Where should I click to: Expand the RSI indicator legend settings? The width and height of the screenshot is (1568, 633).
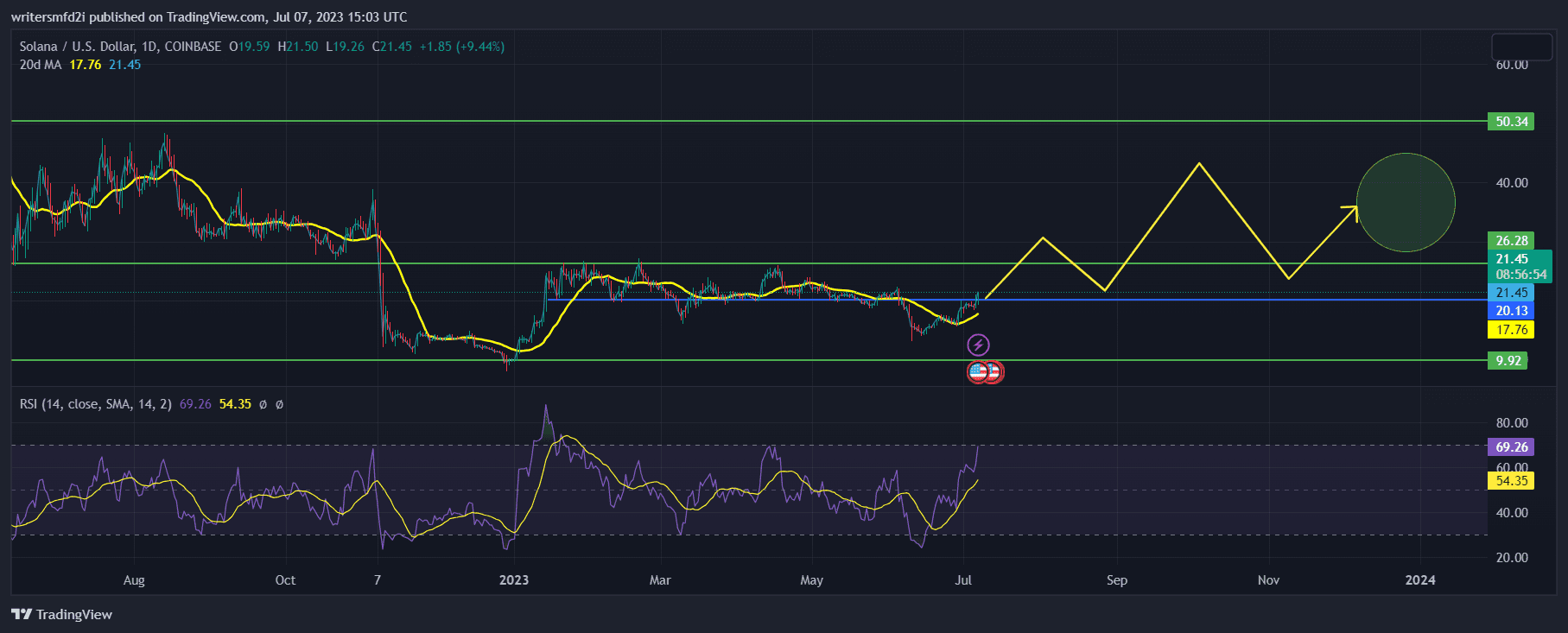click(95, 404)
